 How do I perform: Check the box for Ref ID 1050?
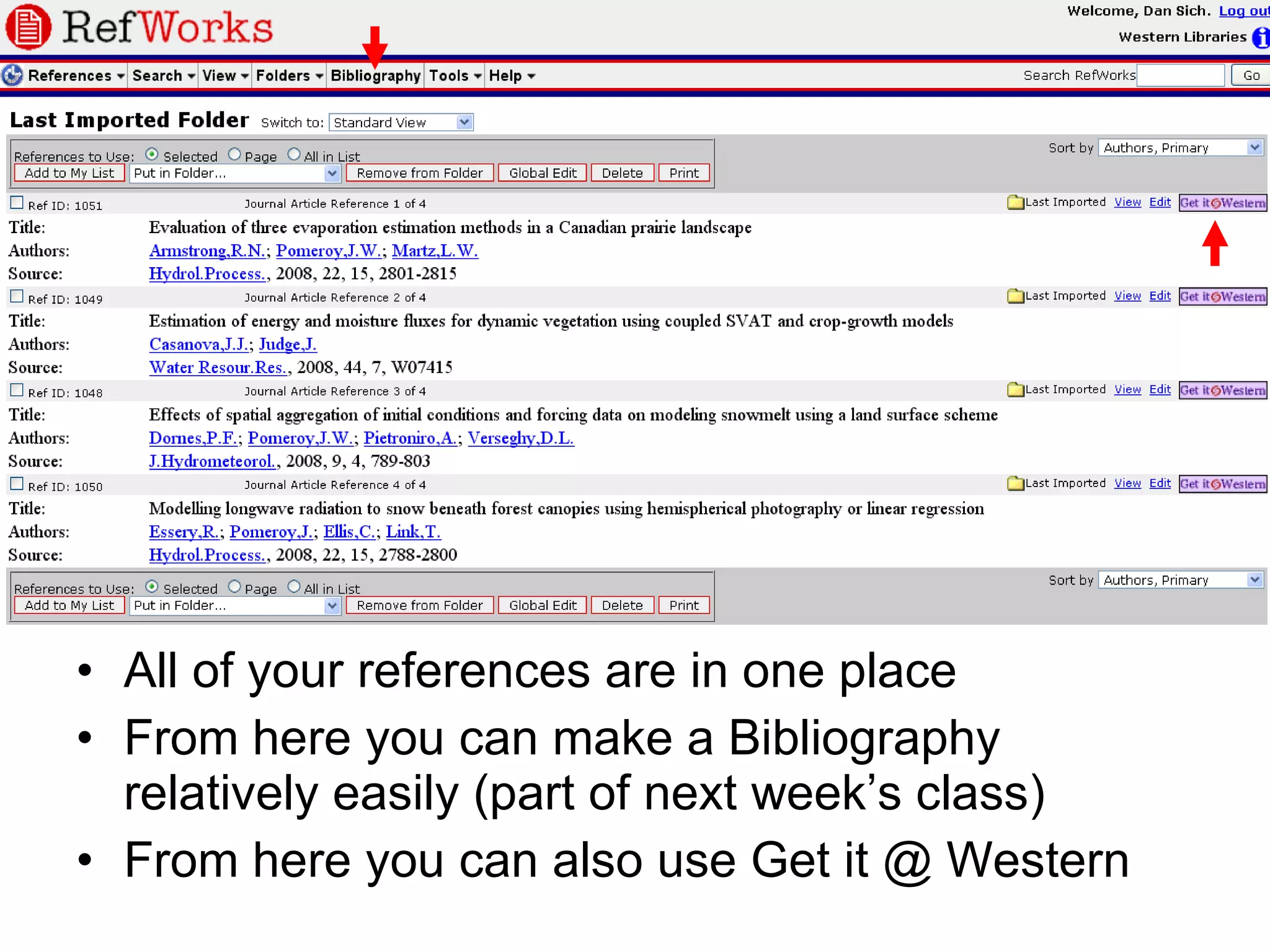coord(17,483)
